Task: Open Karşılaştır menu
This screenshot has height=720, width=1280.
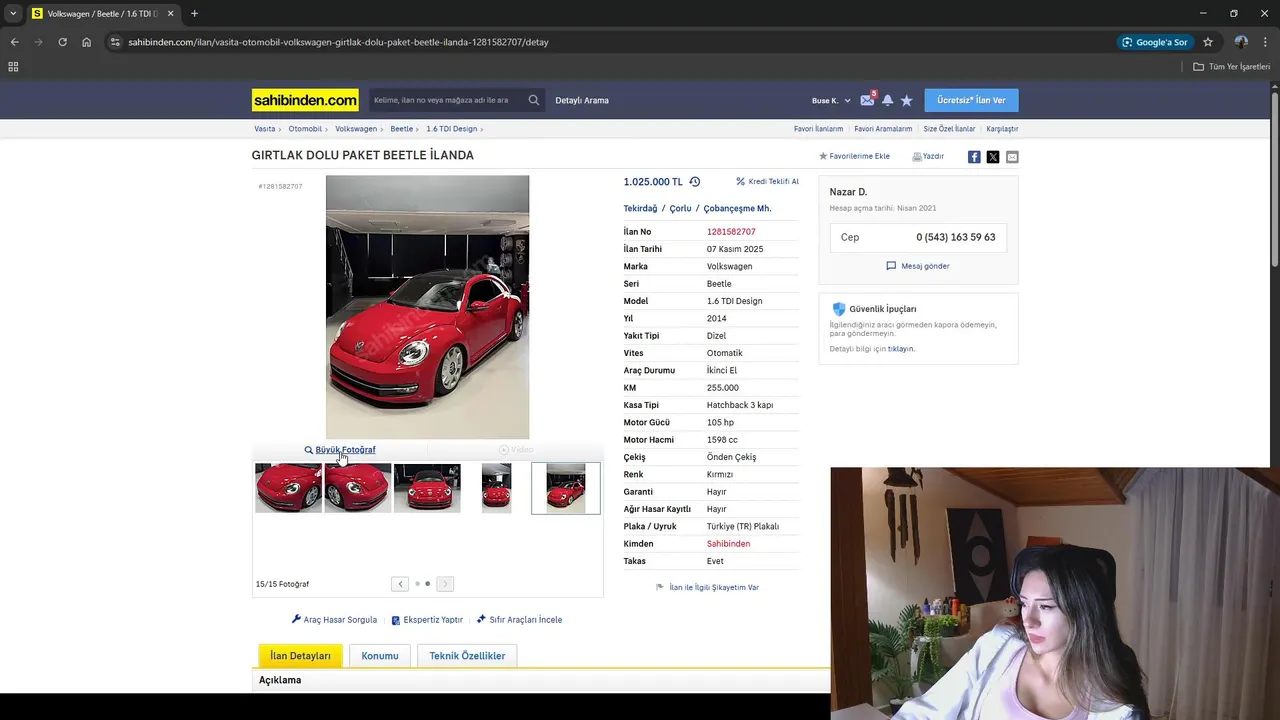Action: tap(1002, 129)
